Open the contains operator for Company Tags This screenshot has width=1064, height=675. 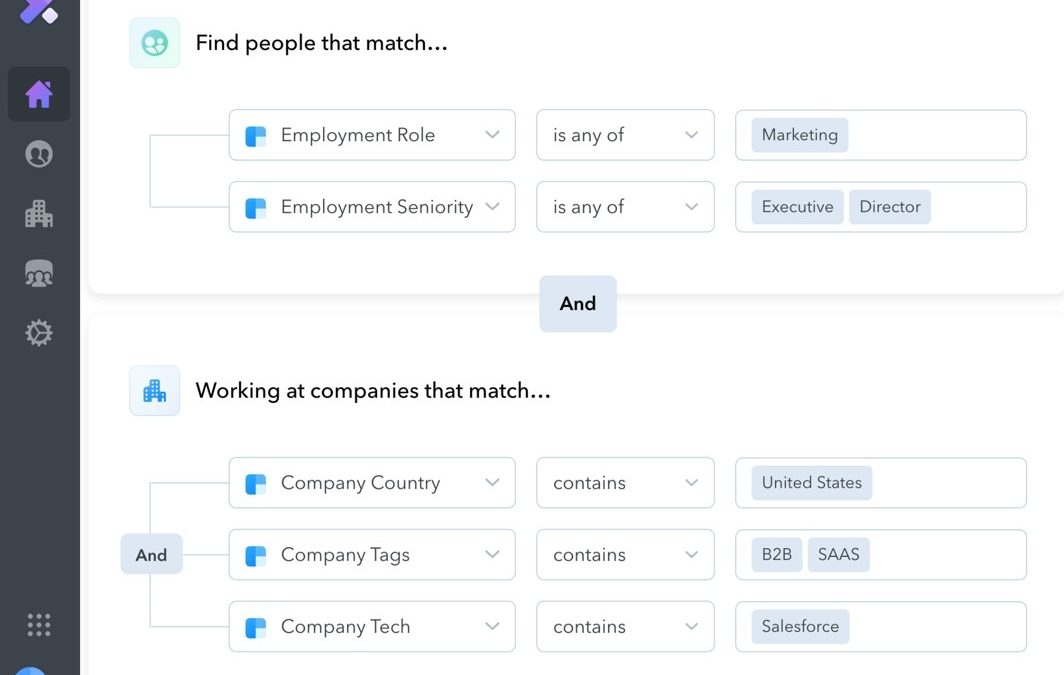point(625,554)
